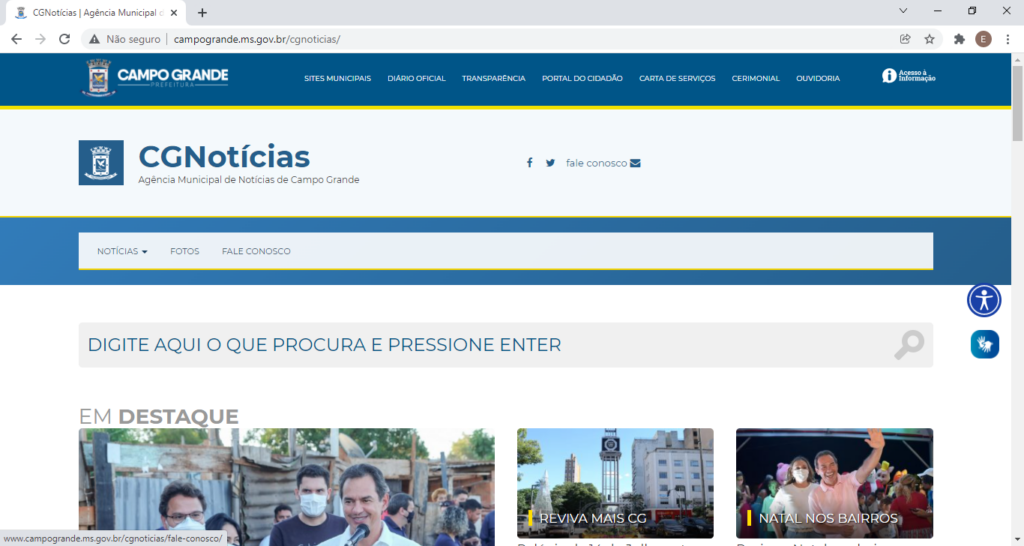Open the Ouvidoria link
The height and width of the screenshot is (546, 1024).
pos(818,78)
